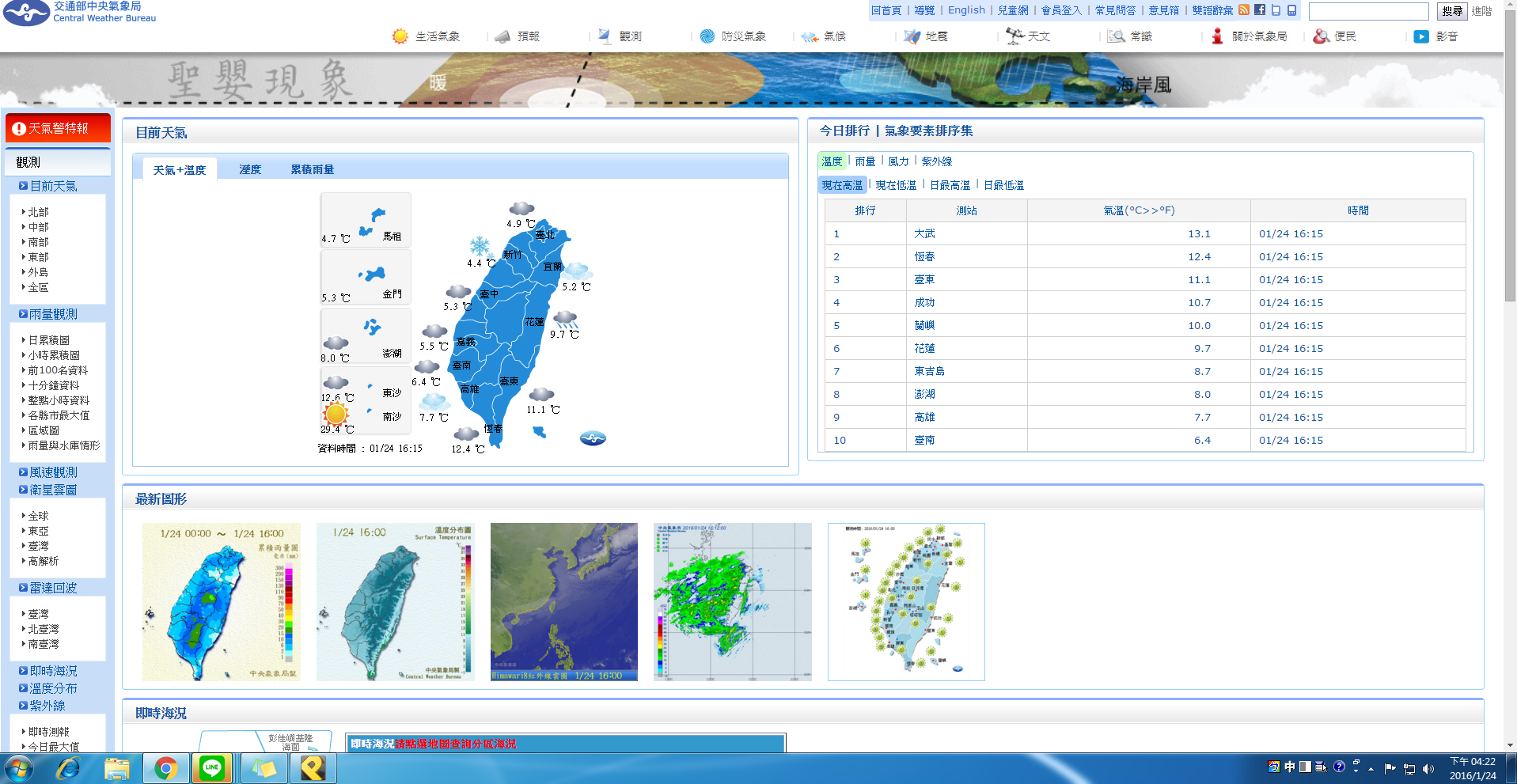1517x784 pixels.
Task: Open the radar echo map thumbnail
Action: 733,602
